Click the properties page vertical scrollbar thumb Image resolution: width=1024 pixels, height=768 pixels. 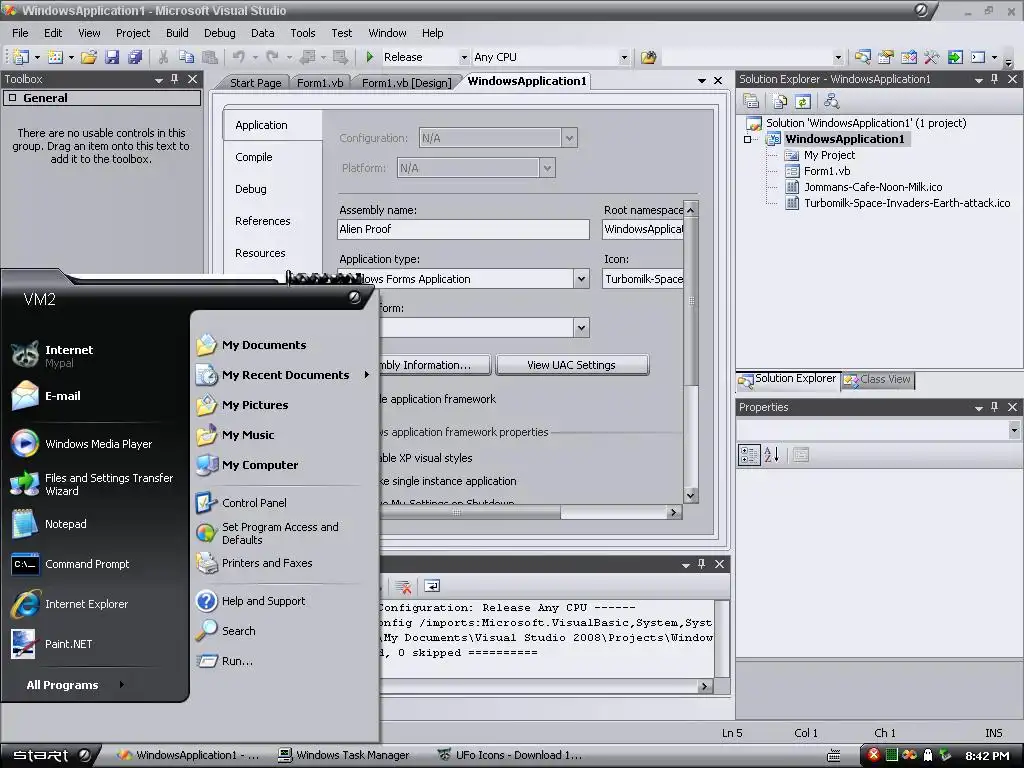tap(691, 301)
